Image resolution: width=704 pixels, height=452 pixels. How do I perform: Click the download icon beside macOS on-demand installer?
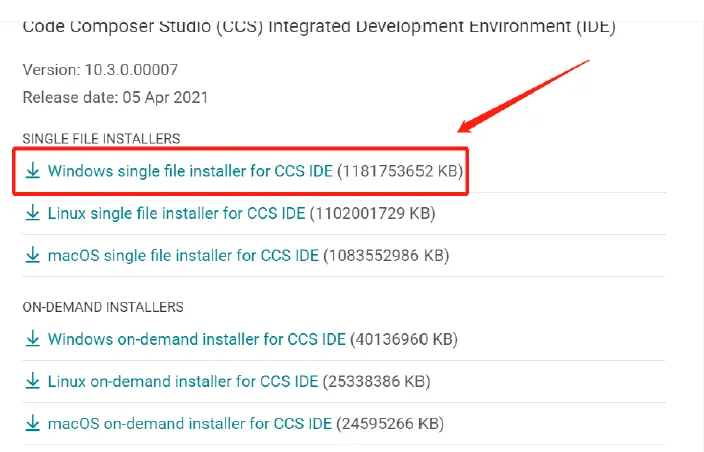32,423
